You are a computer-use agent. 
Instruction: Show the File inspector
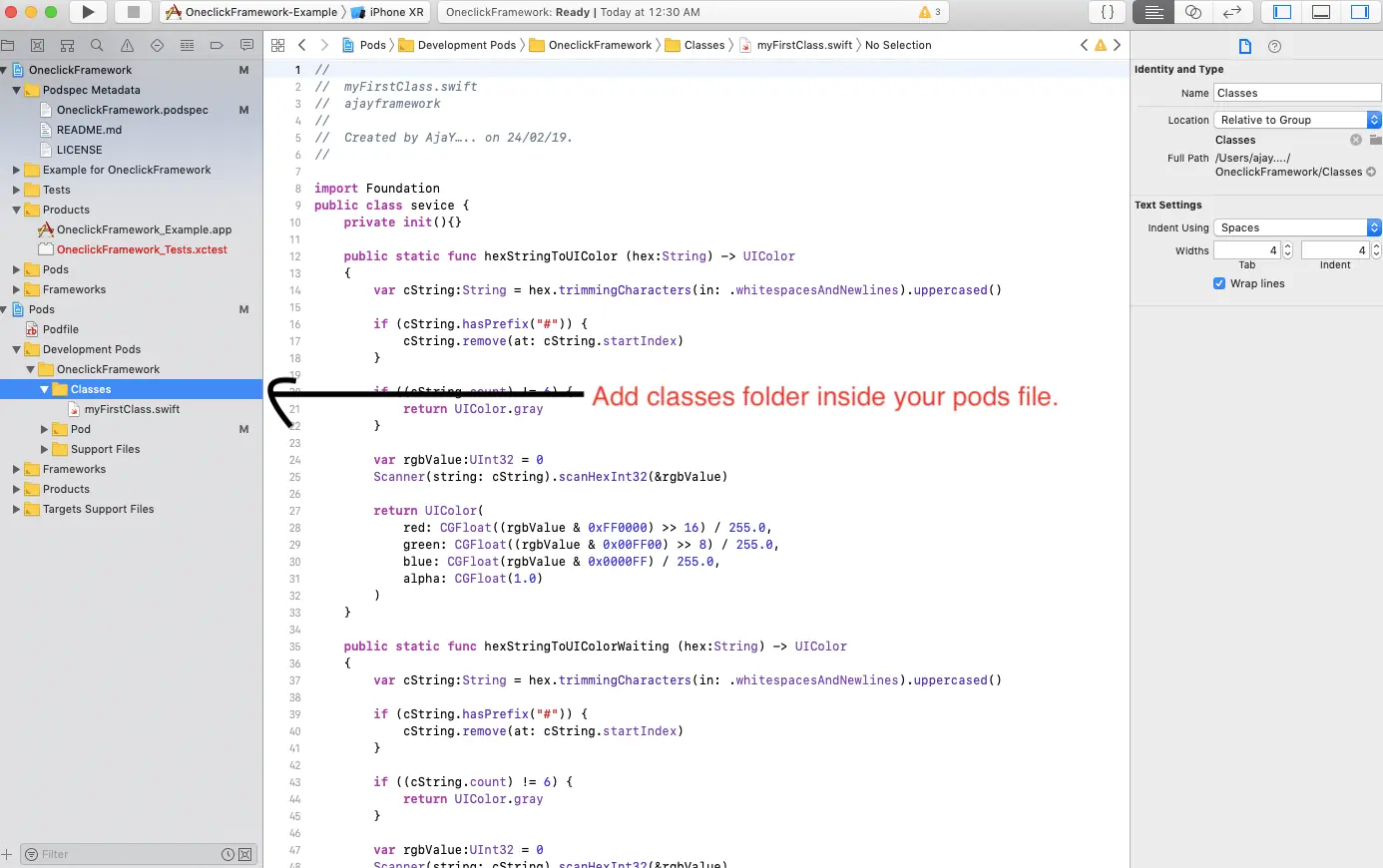click(1244, 46)
